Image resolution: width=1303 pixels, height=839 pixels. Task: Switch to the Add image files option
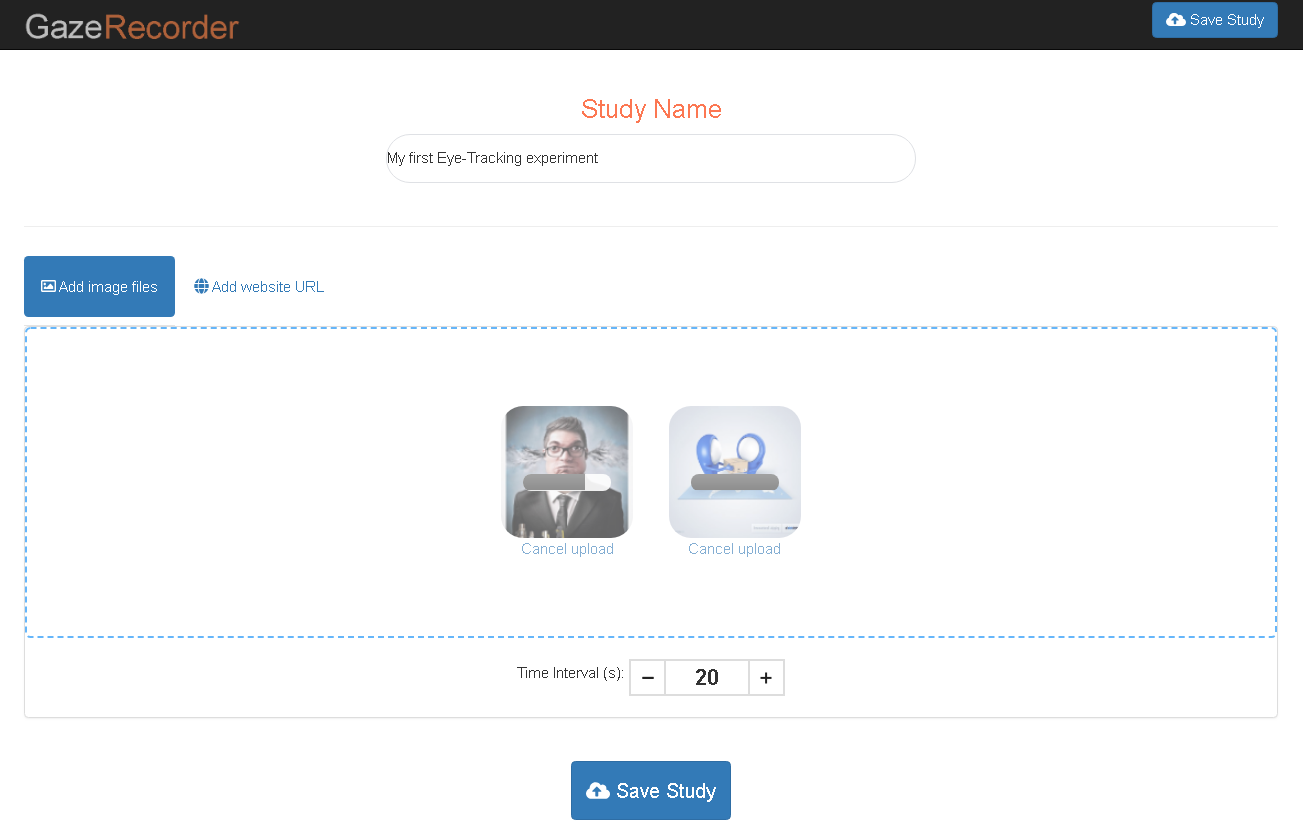pyautogui.click(x=99, y=286)
